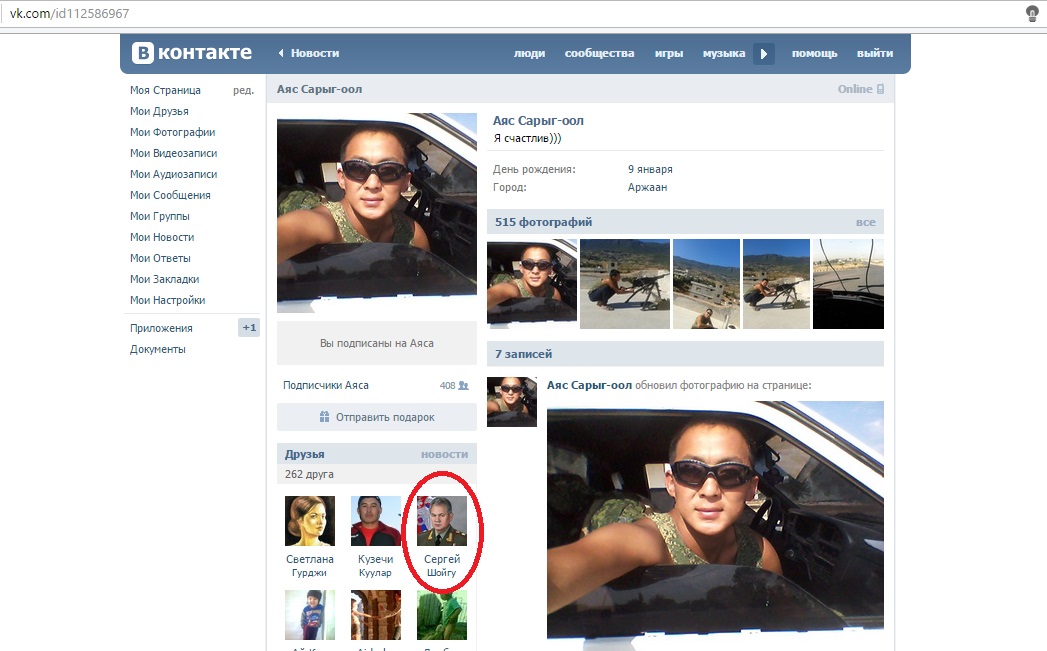1047x651 pixels.
Task: Go back via the Новости arrow link
Action: tap(308, 53)
